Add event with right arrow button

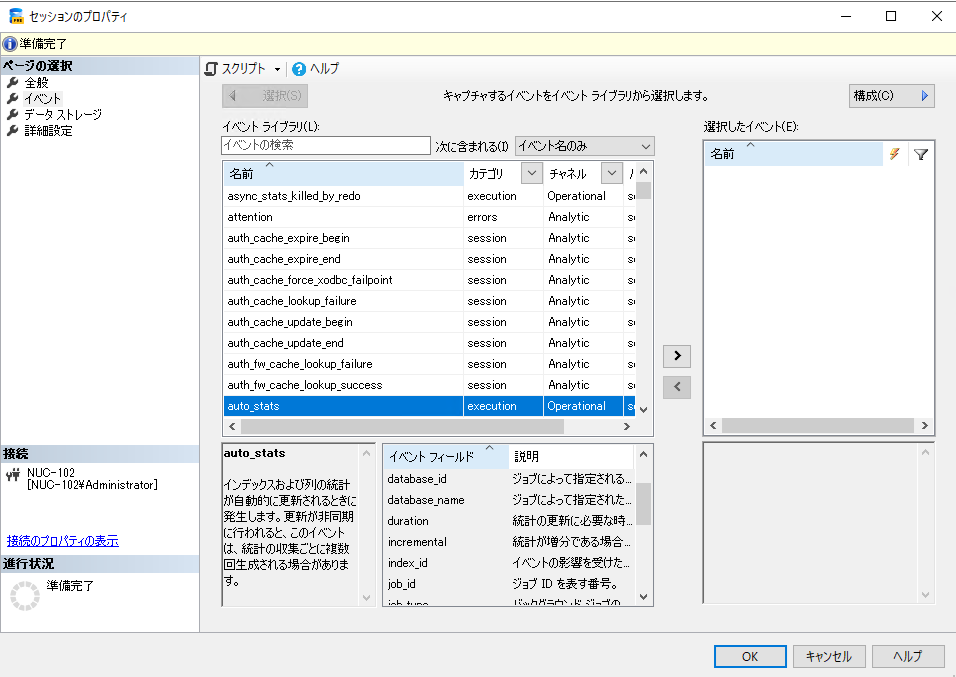(677, 356)
